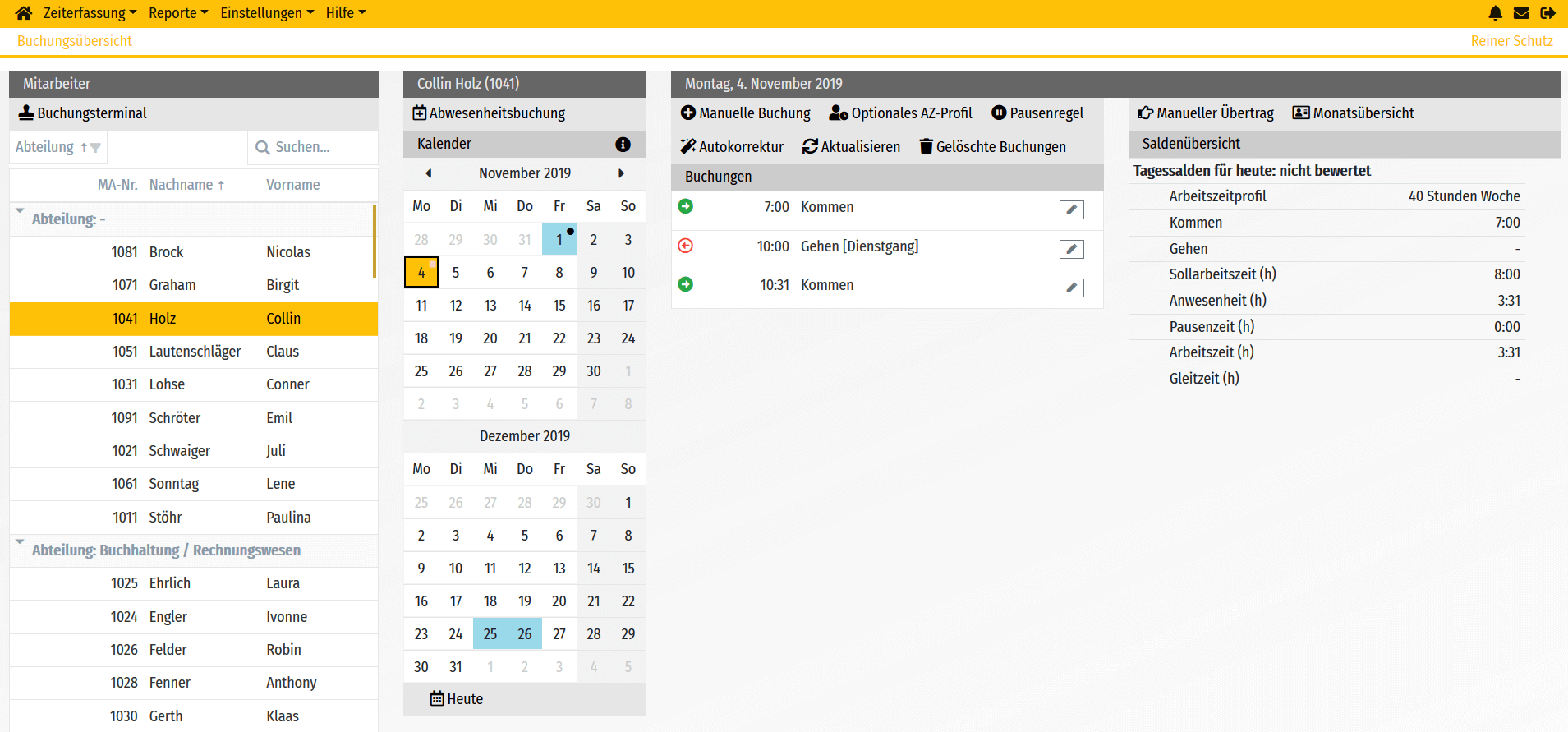This screenshot has width=1568, height=732.
Task: Open the Zeiterfassung dropdown menu
Action: 90,13
